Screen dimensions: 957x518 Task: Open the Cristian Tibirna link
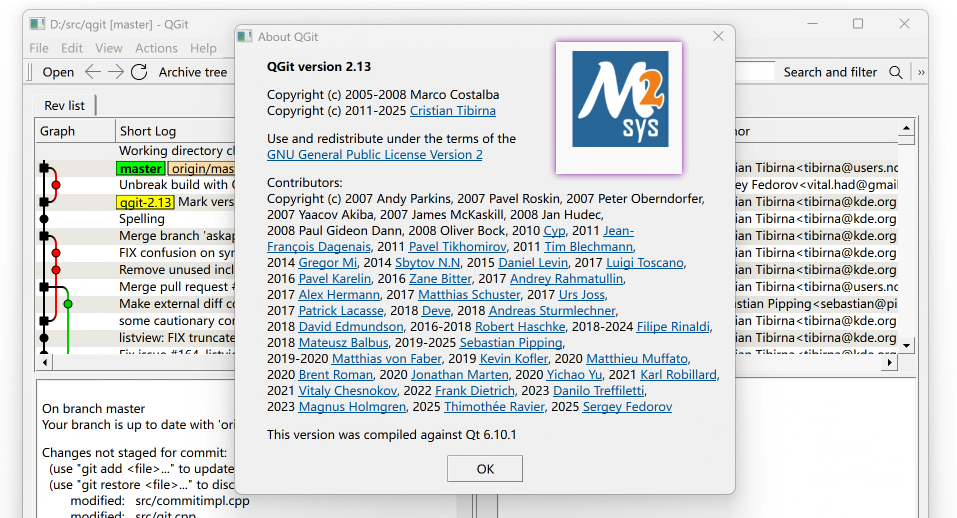pos(453,111)
